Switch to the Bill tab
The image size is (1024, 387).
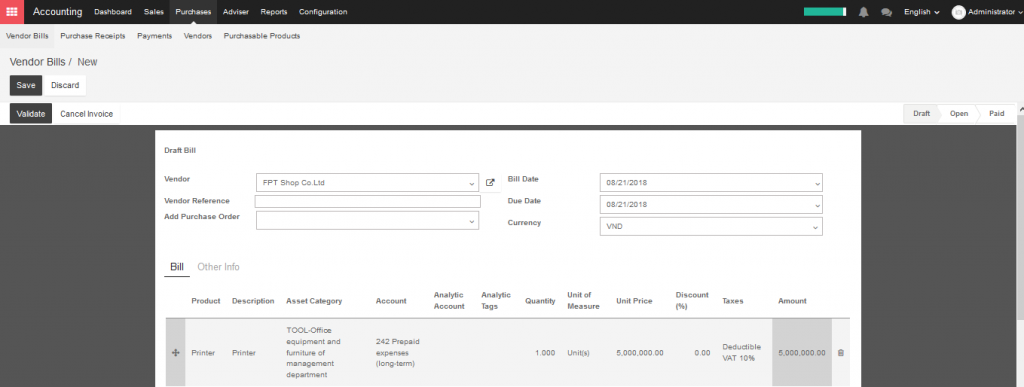pyautogui.click(x=177, y=267)
